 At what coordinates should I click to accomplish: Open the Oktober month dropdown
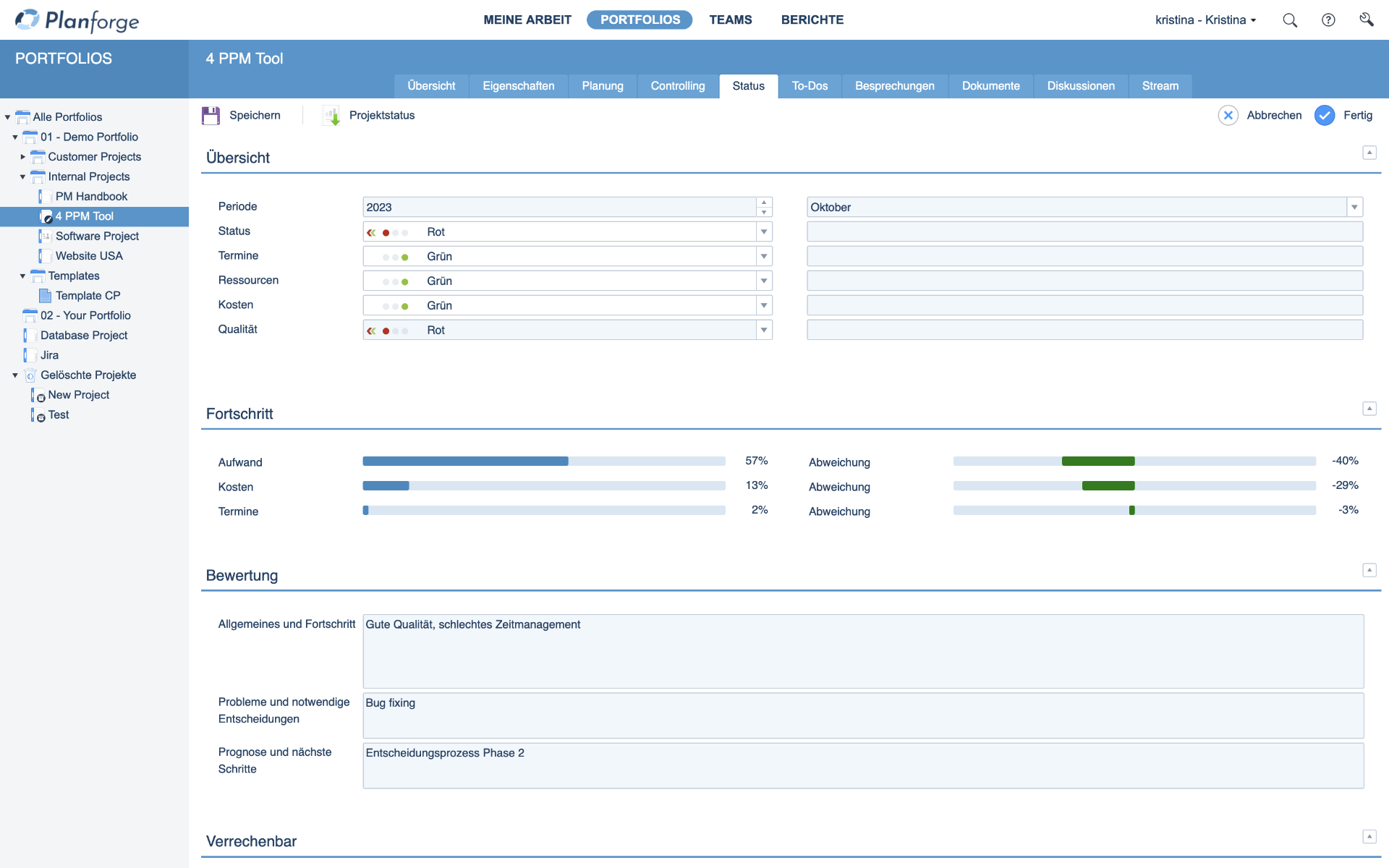[x=1354, y=208]
